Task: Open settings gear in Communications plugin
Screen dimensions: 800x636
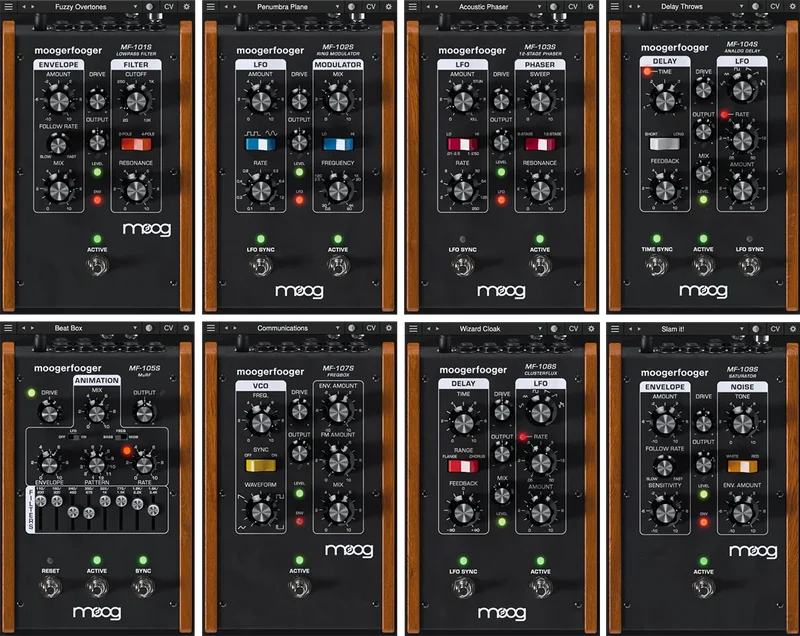Action: (x=388, y=328)
